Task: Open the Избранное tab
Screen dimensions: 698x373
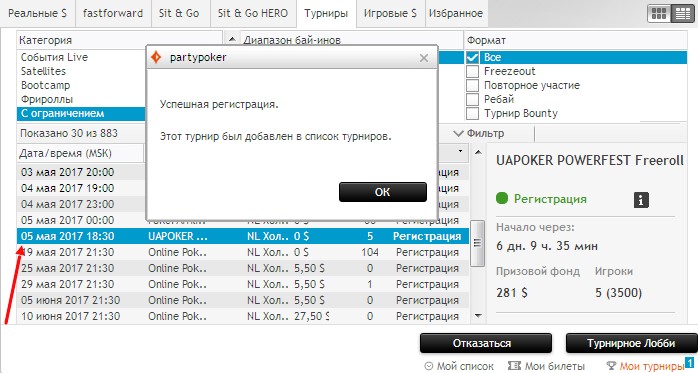Action: coord(455,13)
